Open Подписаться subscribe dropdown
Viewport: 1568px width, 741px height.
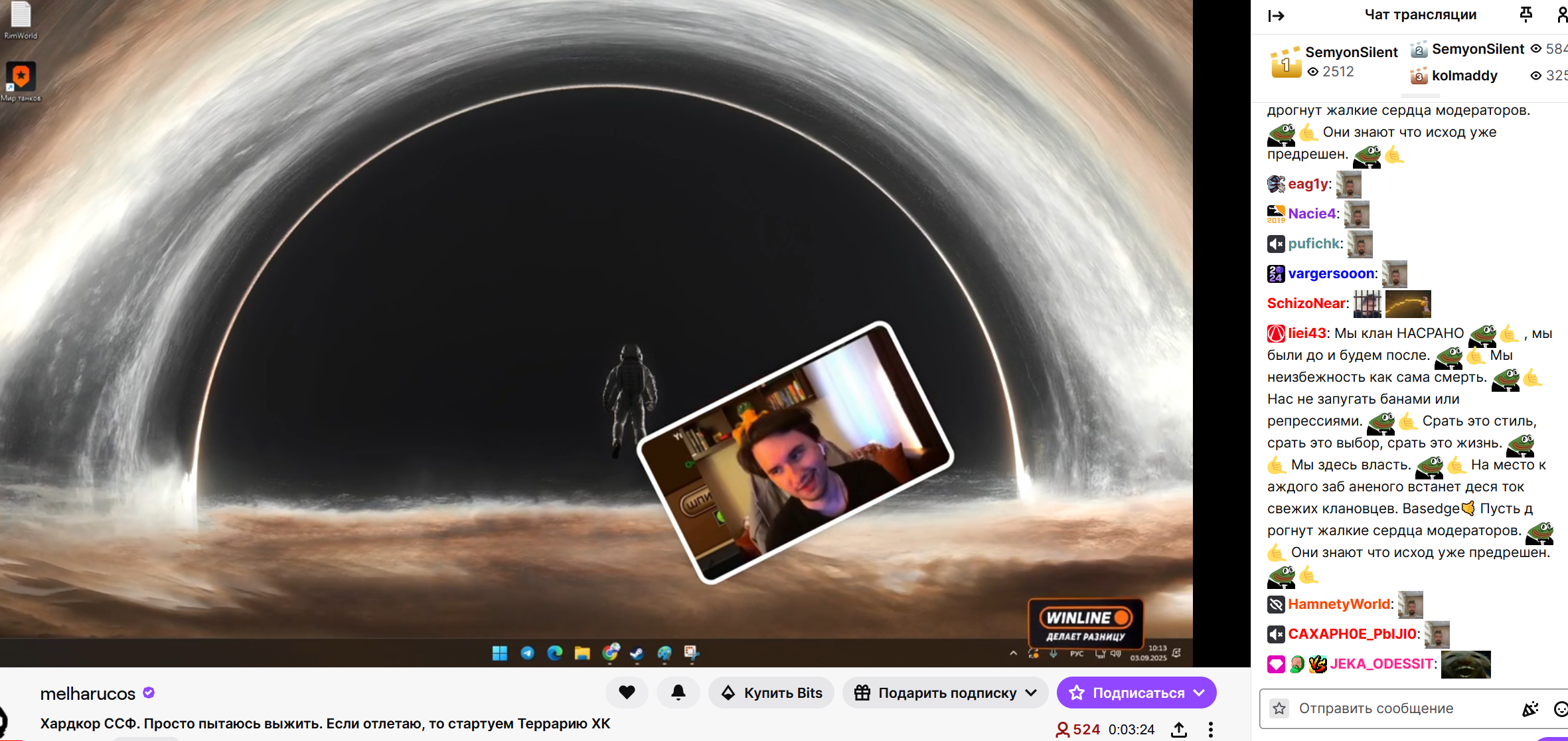point(1200,693)
